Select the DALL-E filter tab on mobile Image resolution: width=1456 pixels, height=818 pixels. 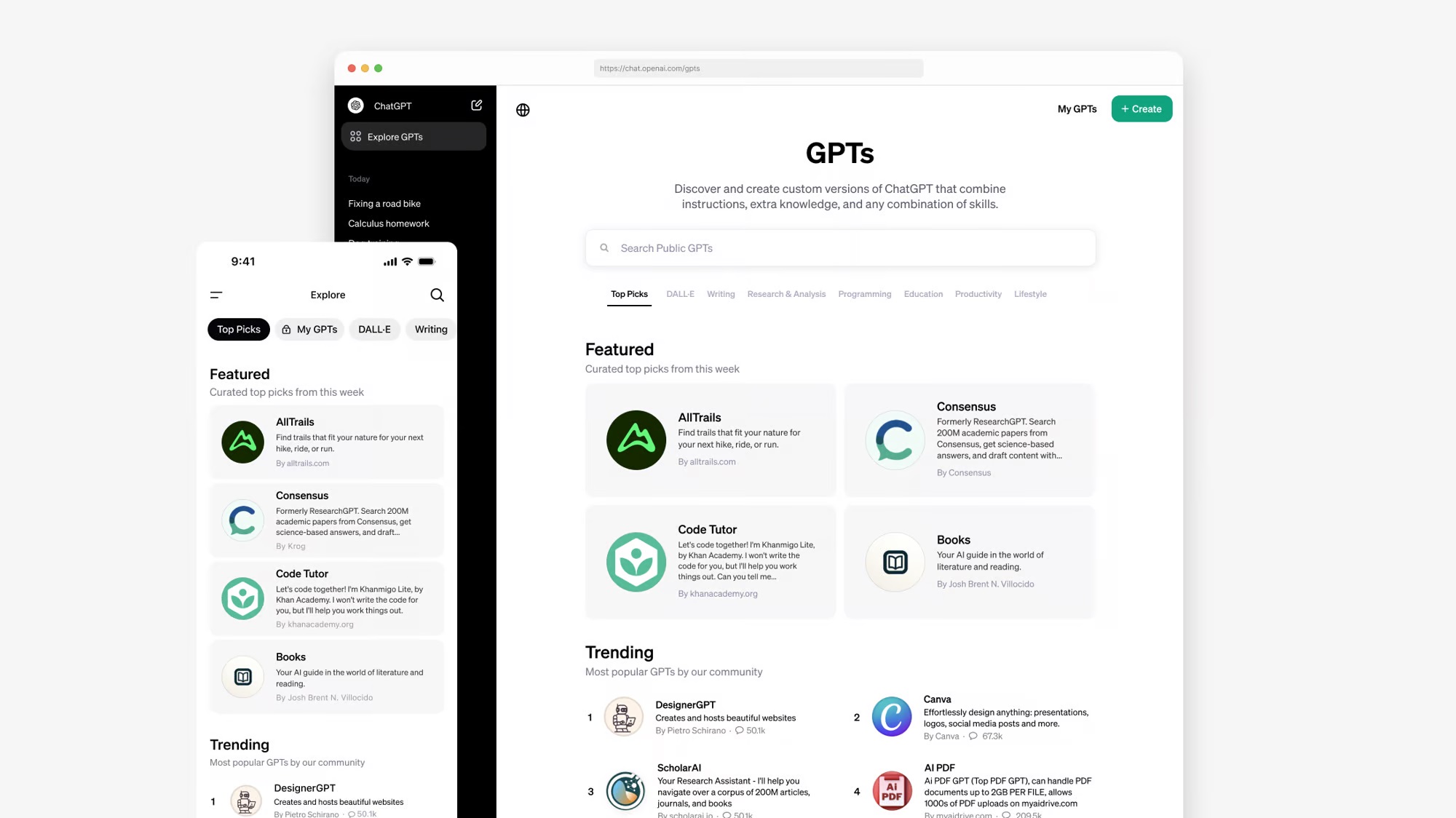click(x=374, y=329)
